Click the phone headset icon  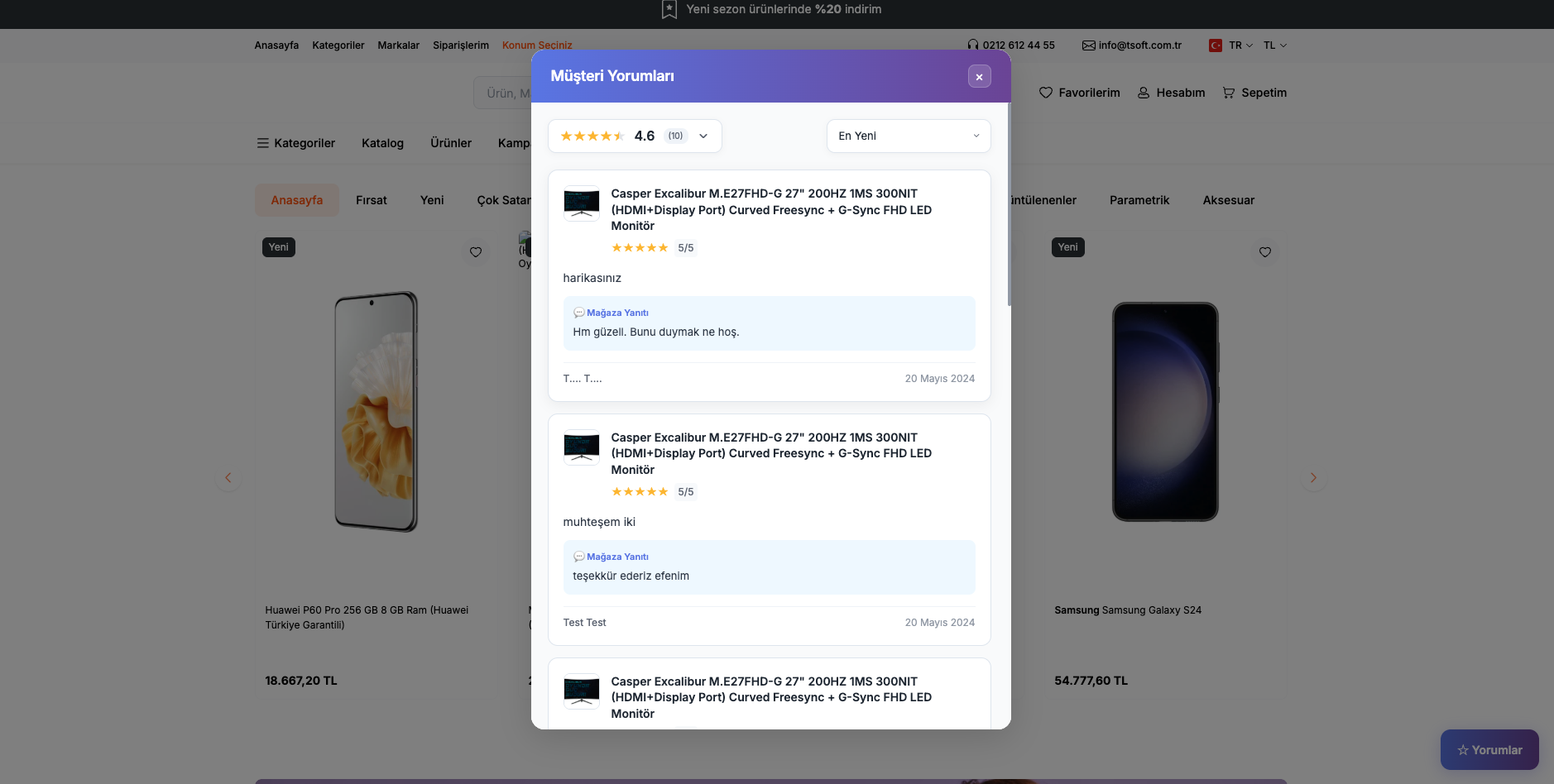click(x=973, y=45)
